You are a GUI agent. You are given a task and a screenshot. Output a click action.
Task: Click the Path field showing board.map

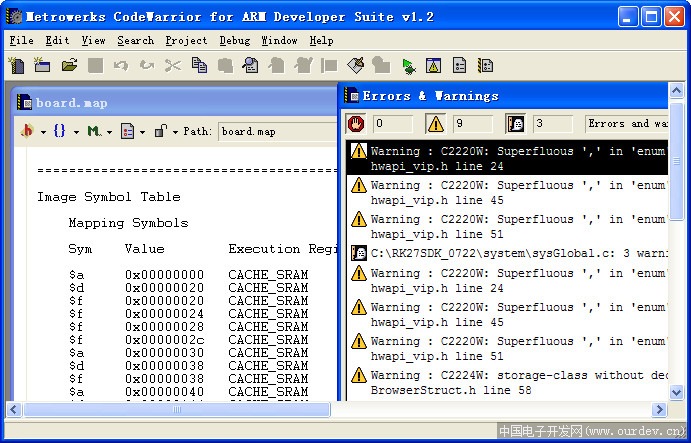(277, 131)
